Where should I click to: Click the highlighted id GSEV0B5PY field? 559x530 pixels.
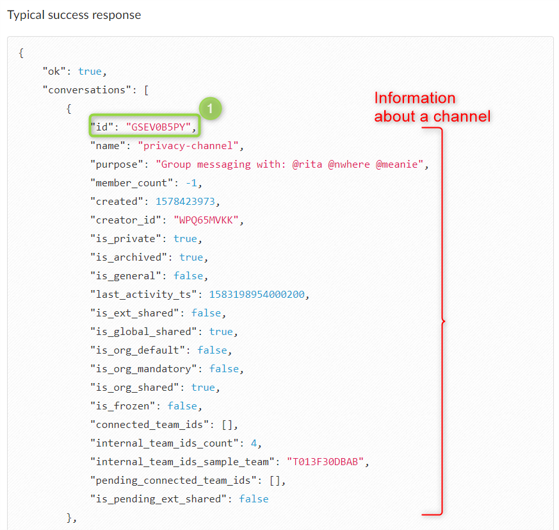coord(144,125)
